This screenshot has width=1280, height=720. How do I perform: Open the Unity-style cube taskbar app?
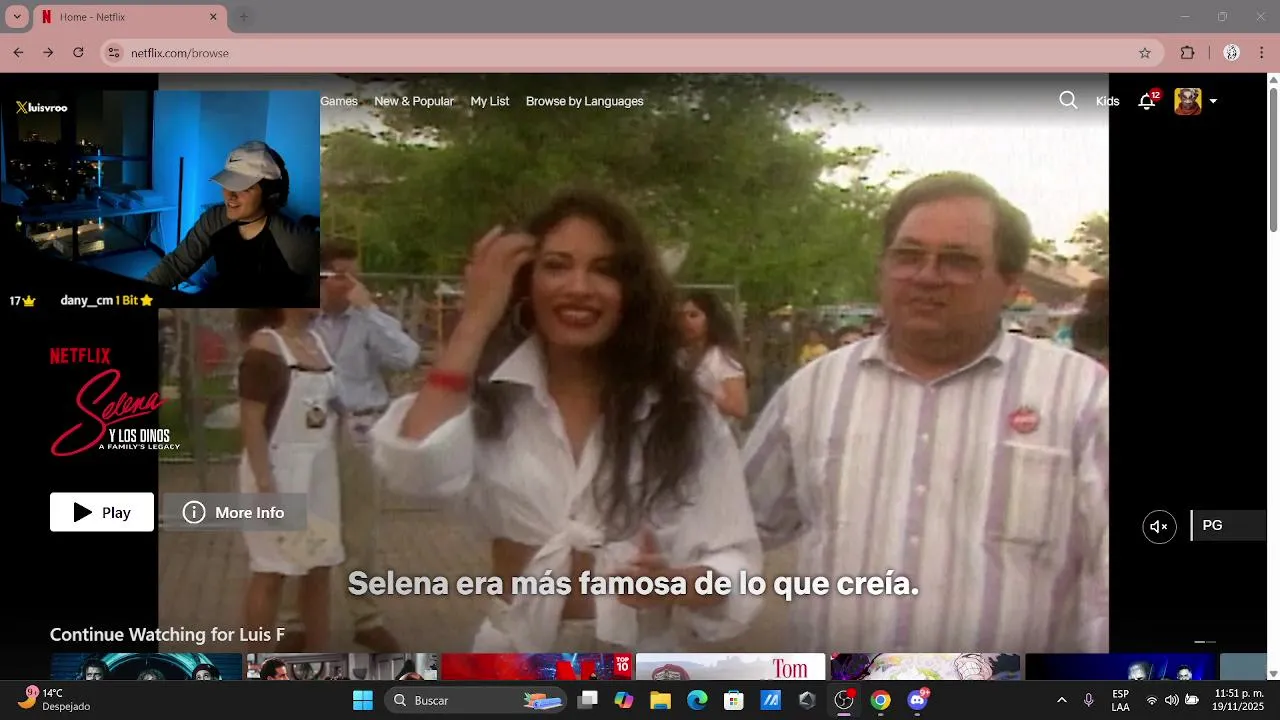coord(807,700)
